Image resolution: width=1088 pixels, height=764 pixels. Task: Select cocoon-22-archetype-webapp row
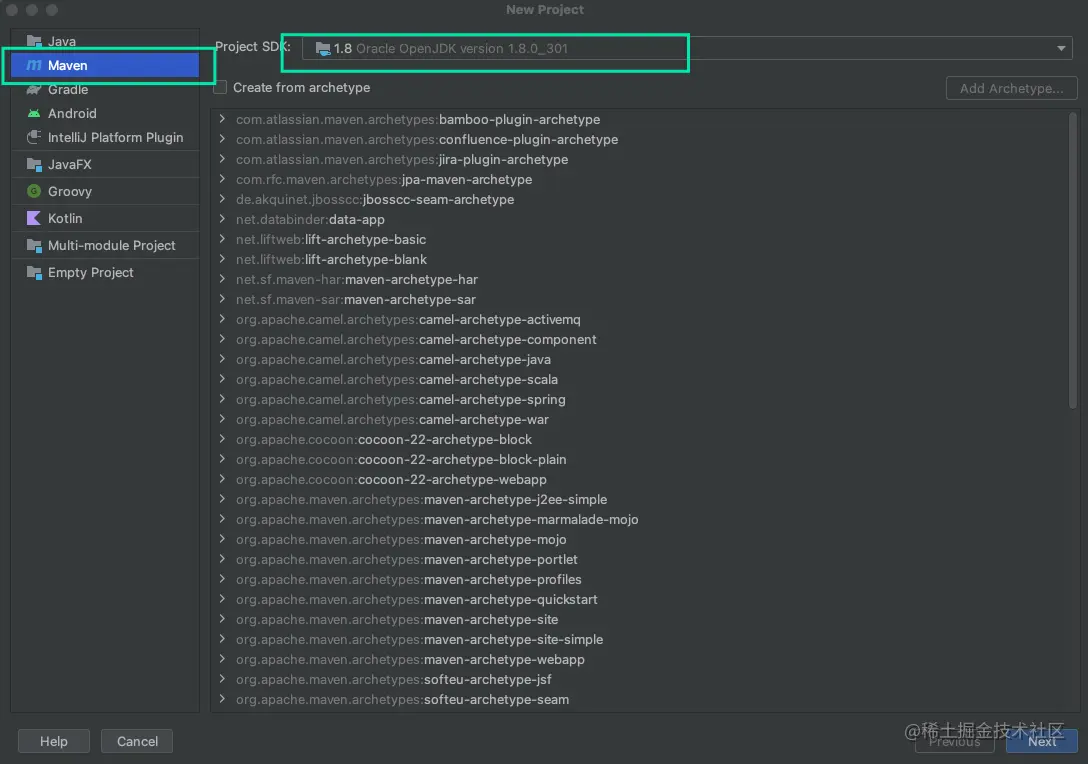pos(638,479)
